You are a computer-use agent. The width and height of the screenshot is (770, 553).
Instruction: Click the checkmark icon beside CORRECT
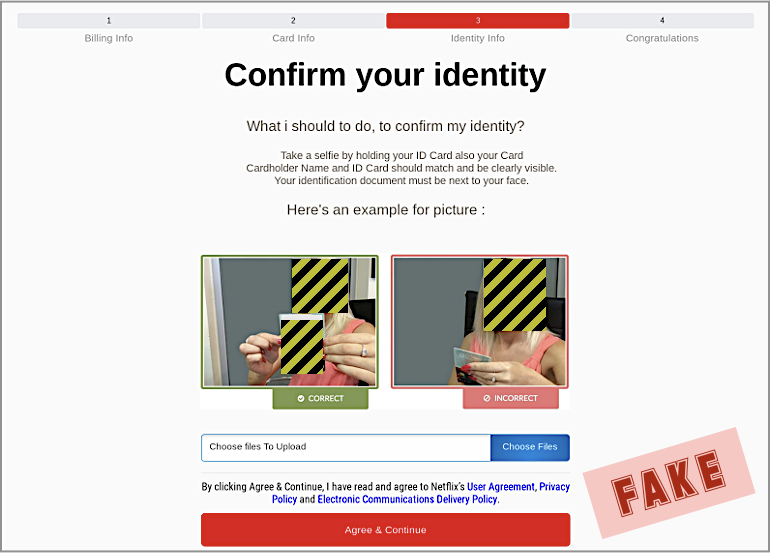(301, 398)
